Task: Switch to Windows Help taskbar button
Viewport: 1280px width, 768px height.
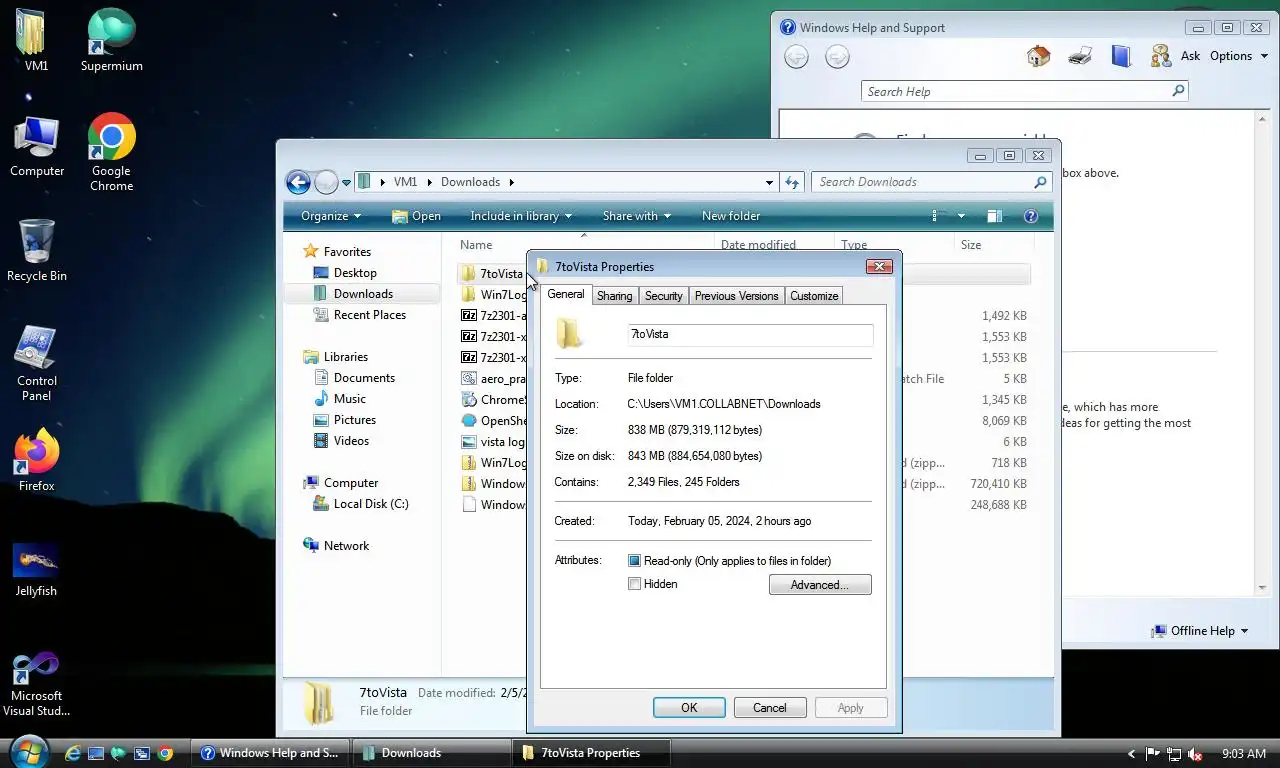Action: 272,753
